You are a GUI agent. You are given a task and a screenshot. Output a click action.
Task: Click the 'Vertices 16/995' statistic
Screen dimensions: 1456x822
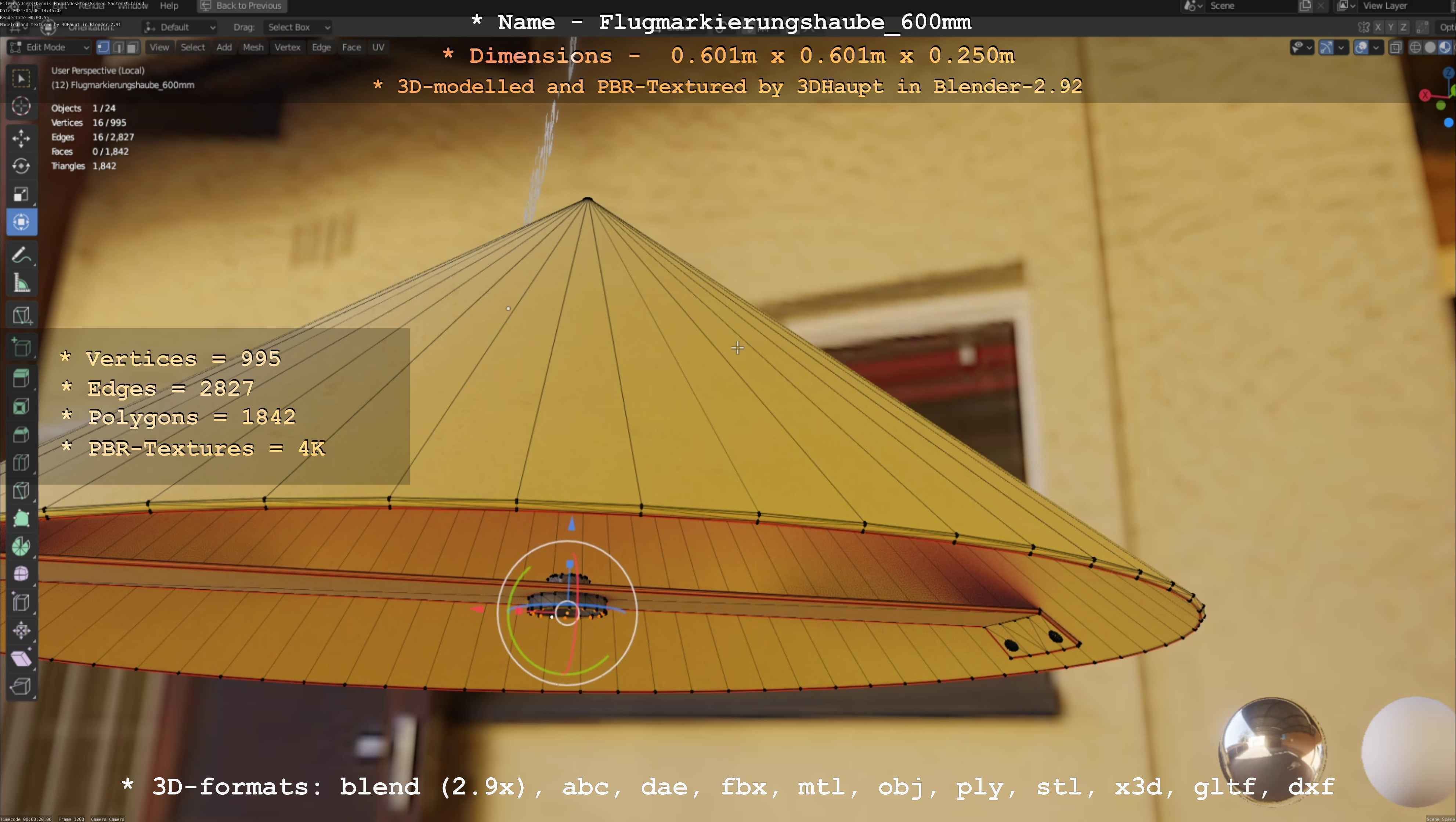89,123
